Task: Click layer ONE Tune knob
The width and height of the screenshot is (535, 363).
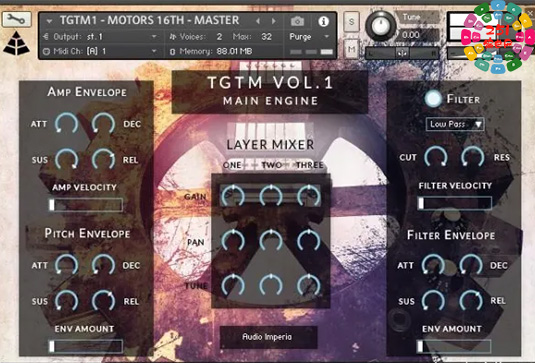Action: 233,285
